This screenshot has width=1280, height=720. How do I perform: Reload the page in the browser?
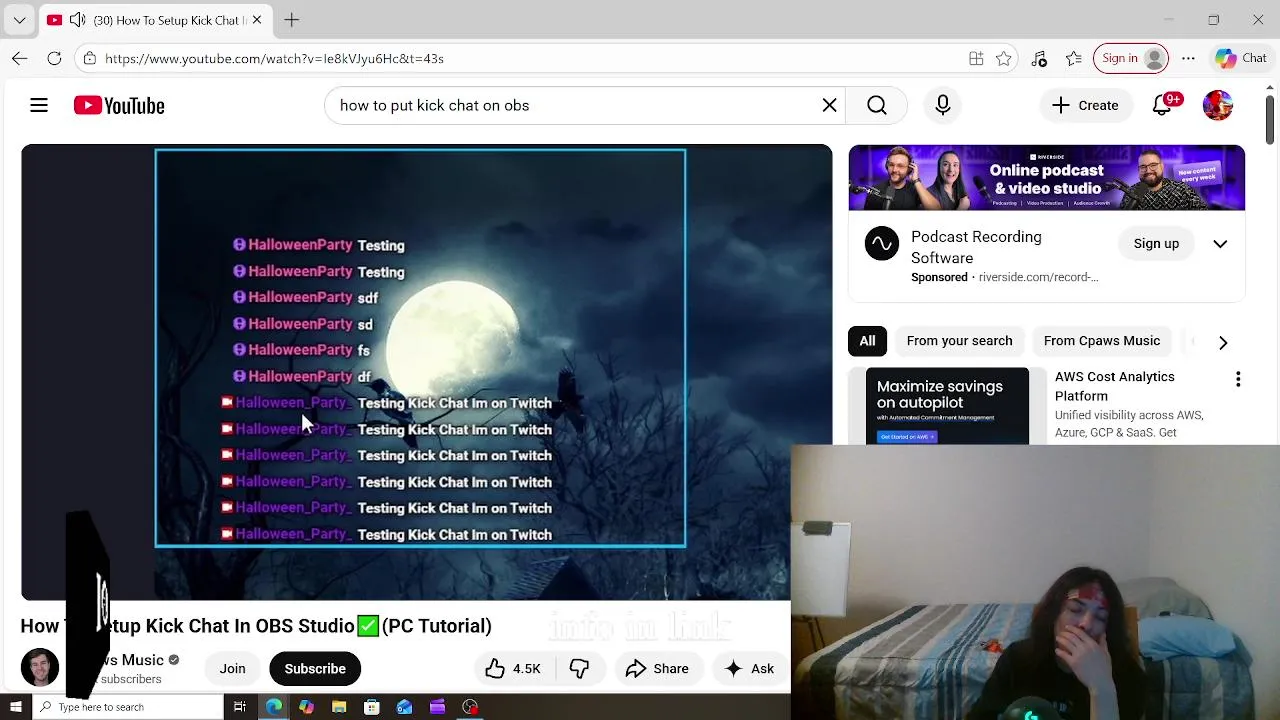54,58
